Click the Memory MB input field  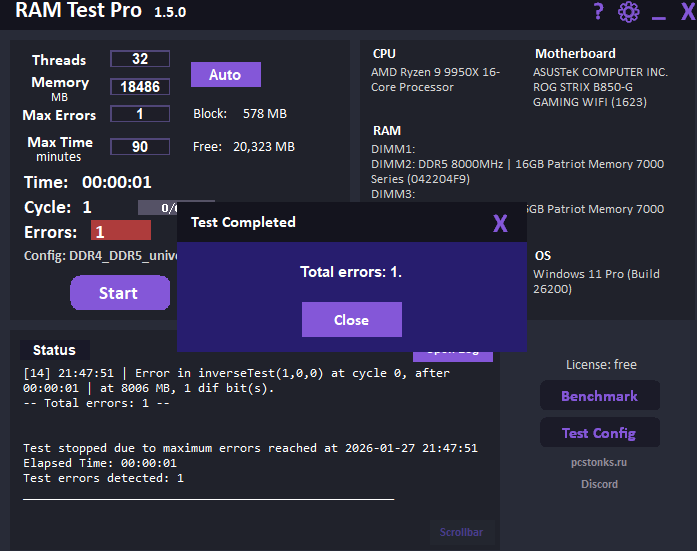140,87
